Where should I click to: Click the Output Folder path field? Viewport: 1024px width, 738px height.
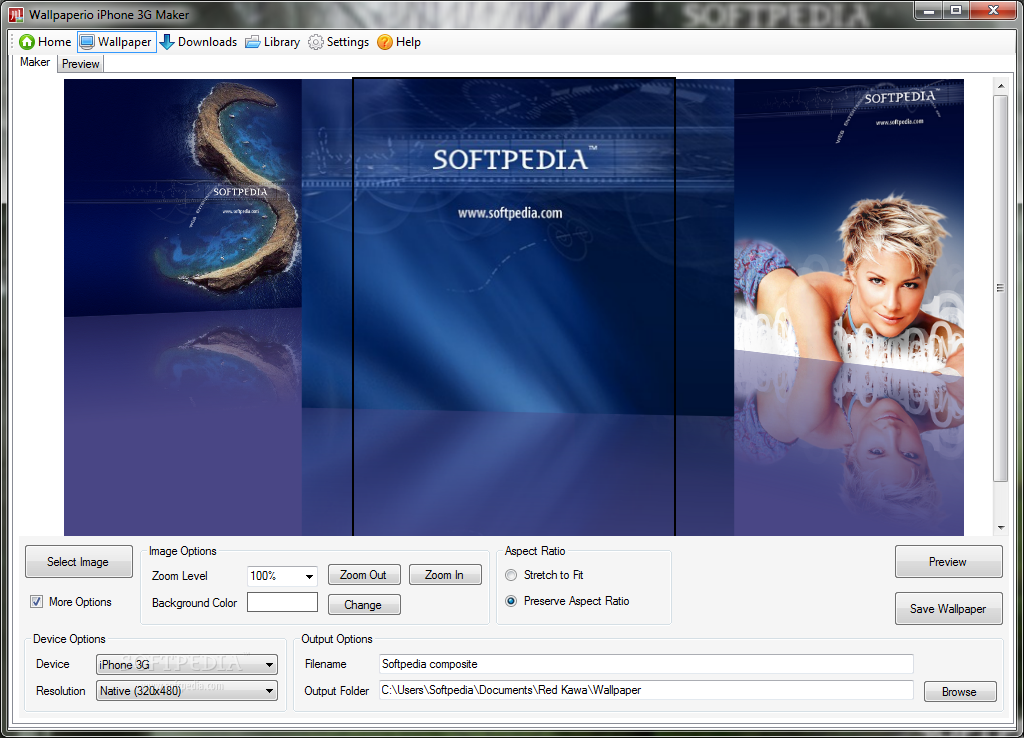click(x=646, y=690)
